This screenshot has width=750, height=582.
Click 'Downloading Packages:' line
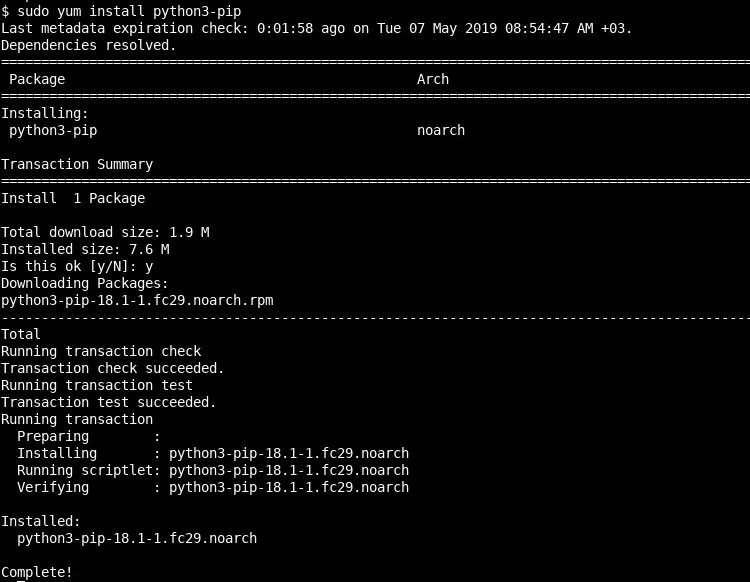coord(85,284)
